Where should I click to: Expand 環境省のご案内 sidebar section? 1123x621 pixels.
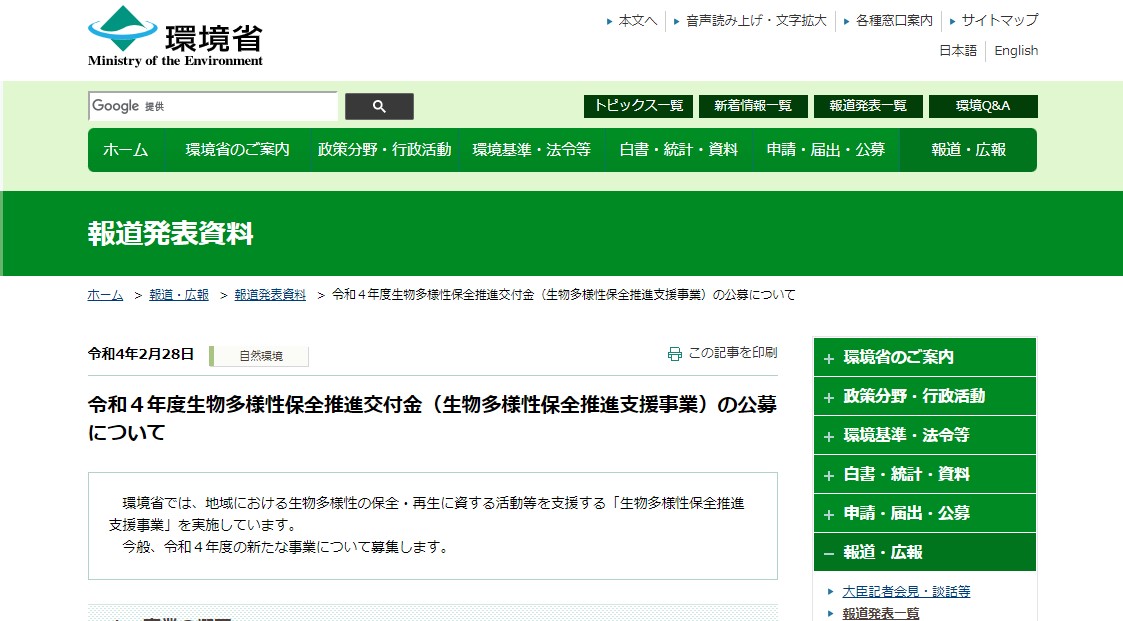tap(828, 358)
